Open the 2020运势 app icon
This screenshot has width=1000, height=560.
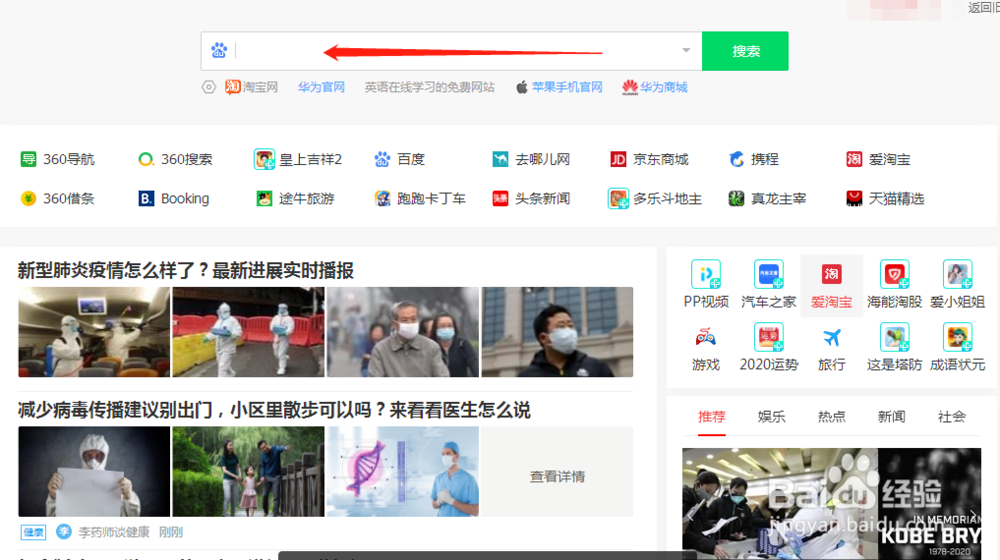(x=768, y=337)
